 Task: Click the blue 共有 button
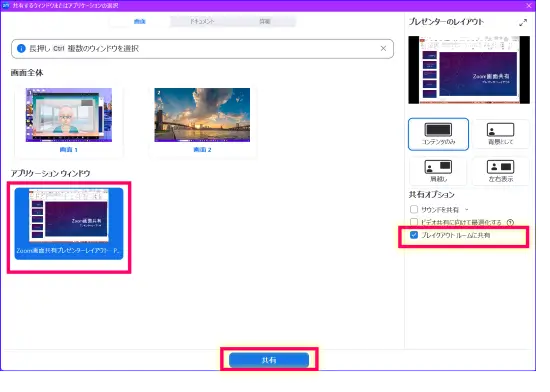(269, 360)
